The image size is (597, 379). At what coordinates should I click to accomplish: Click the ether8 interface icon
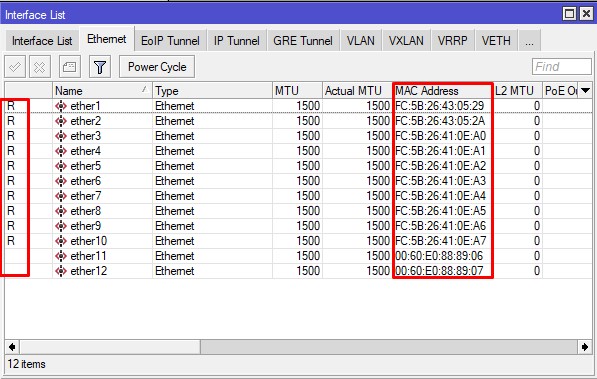click(x=61, y=211)
